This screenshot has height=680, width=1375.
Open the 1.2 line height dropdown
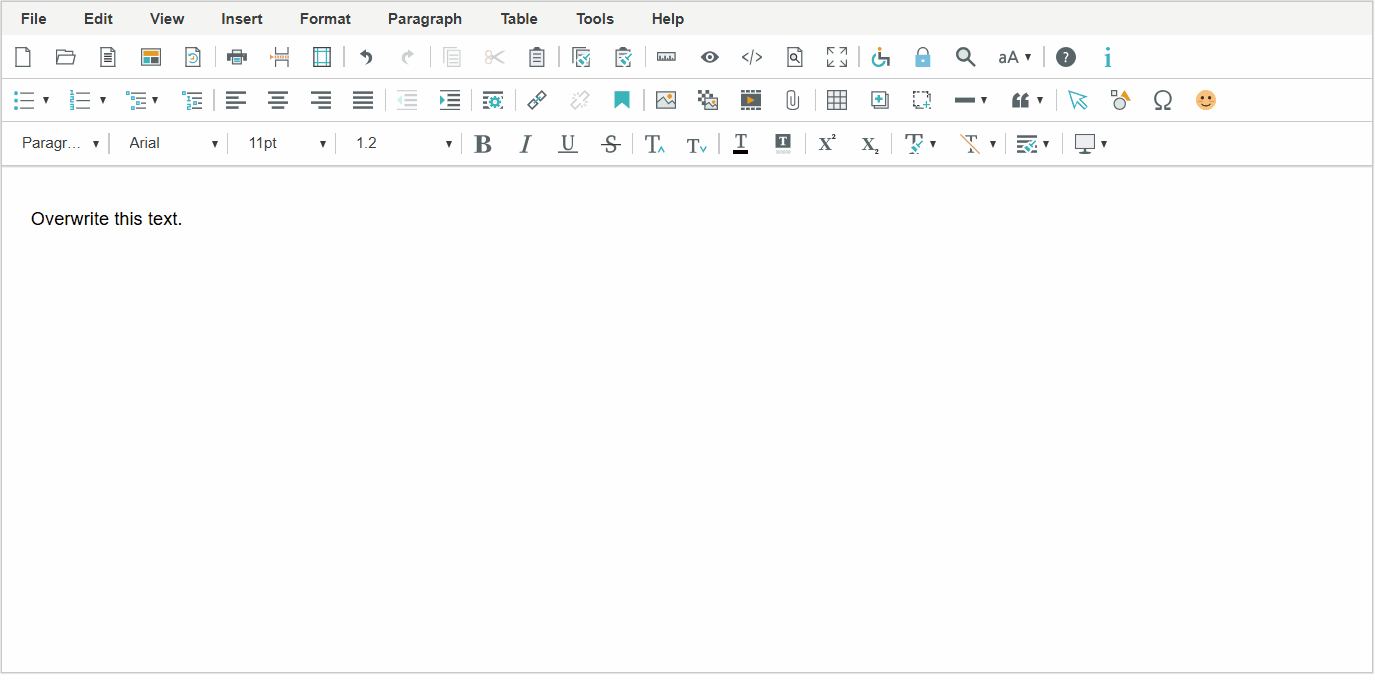tap(403, 143)
